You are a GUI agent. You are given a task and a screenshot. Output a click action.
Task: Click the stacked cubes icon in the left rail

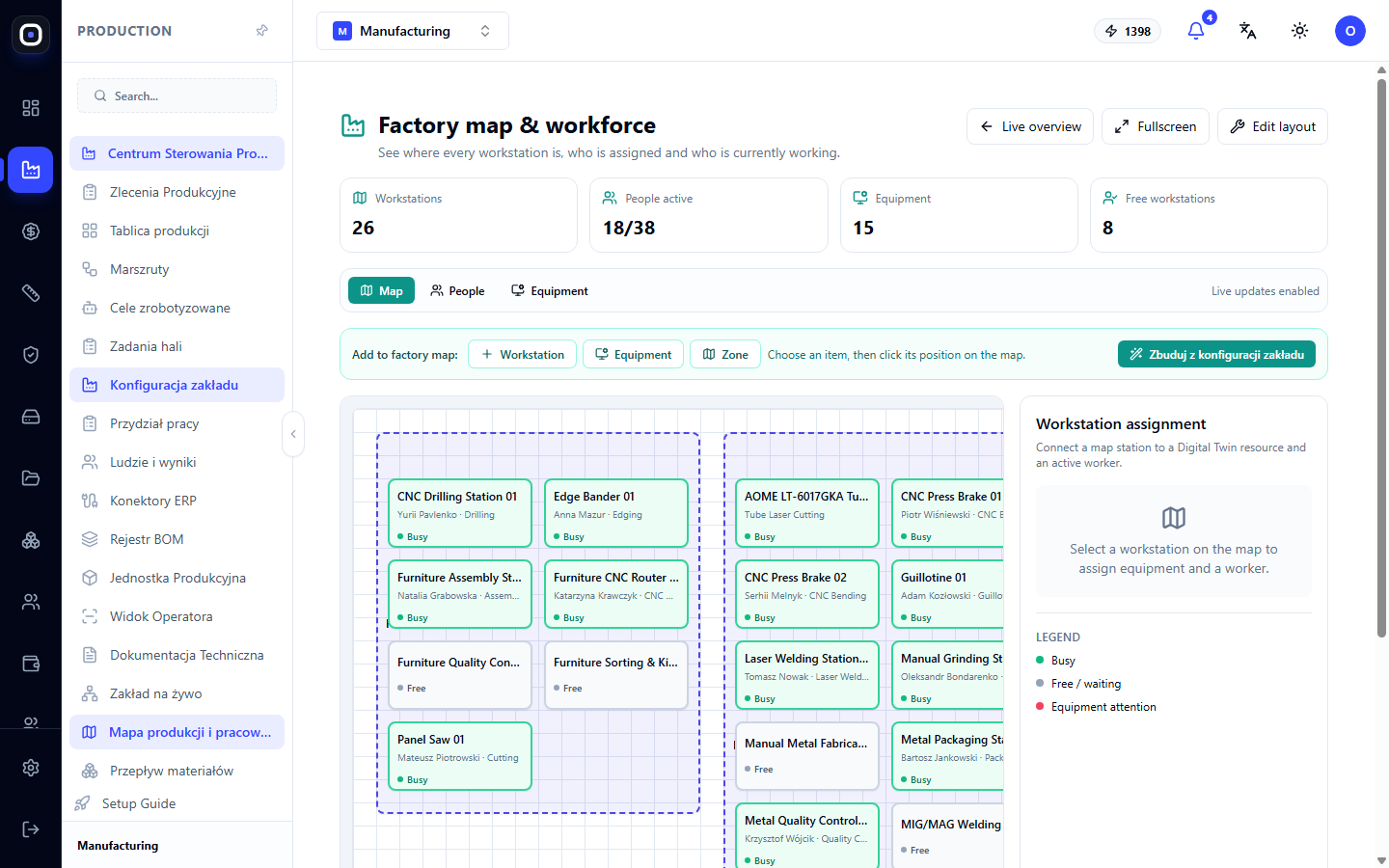pos(31,540)
